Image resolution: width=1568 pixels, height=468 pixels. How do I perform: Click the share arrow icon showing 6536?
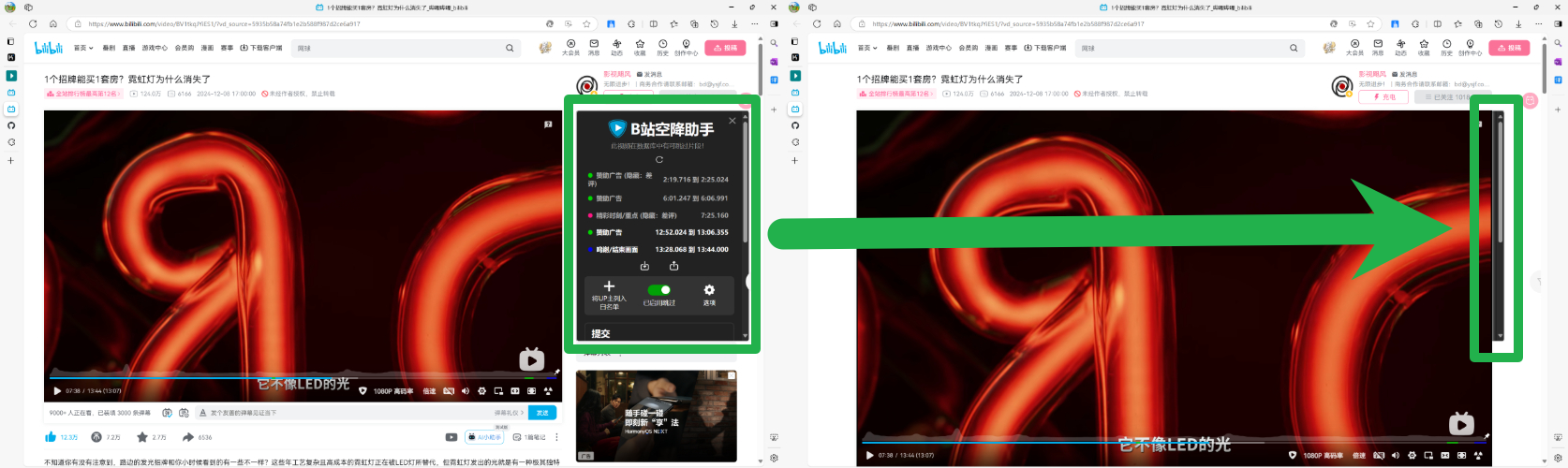tap(188, 437)
